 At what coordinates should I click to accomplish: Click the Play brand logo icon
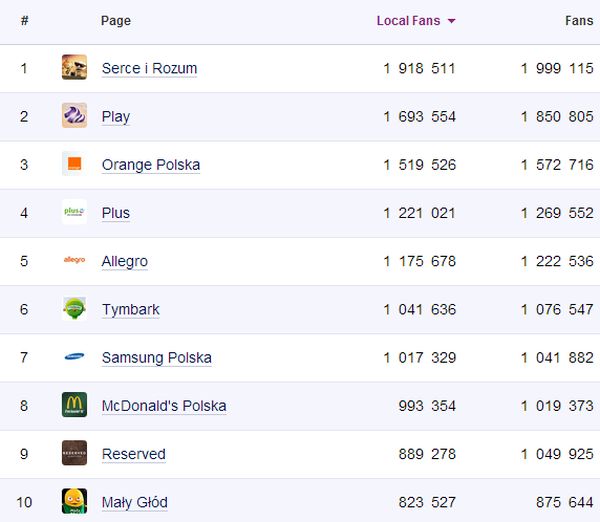pos(74,116)
